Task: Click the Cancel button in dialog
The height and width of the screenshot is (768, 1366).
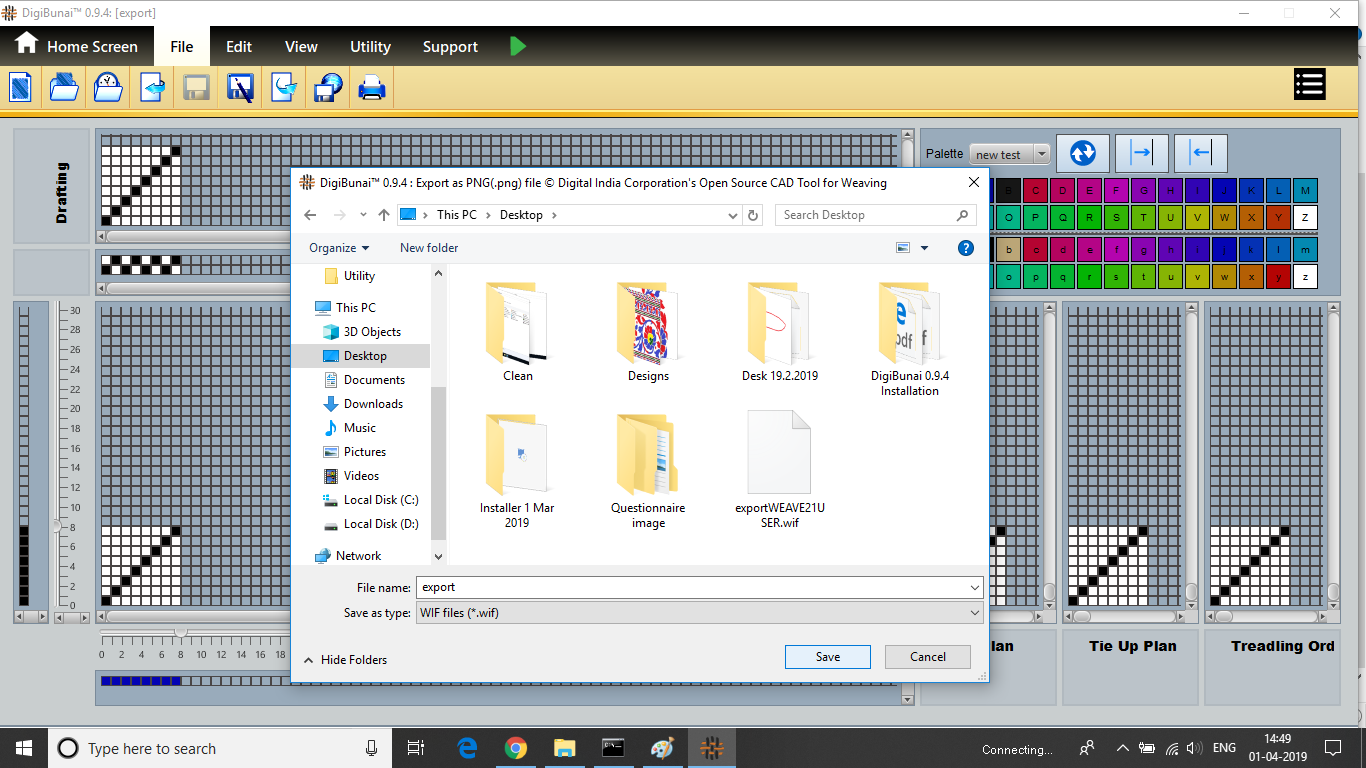Action: pos(927,657)
